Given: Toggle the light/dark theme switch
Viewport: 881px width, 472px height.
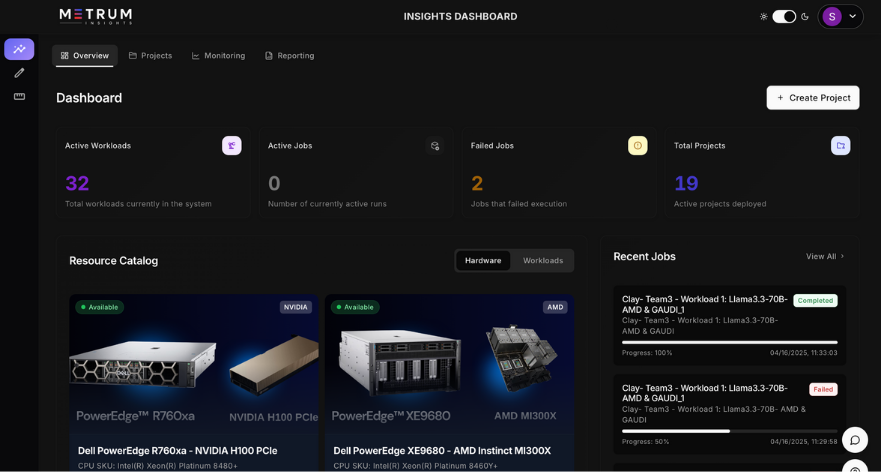Looking at the screenshot, I should point(784,16).
